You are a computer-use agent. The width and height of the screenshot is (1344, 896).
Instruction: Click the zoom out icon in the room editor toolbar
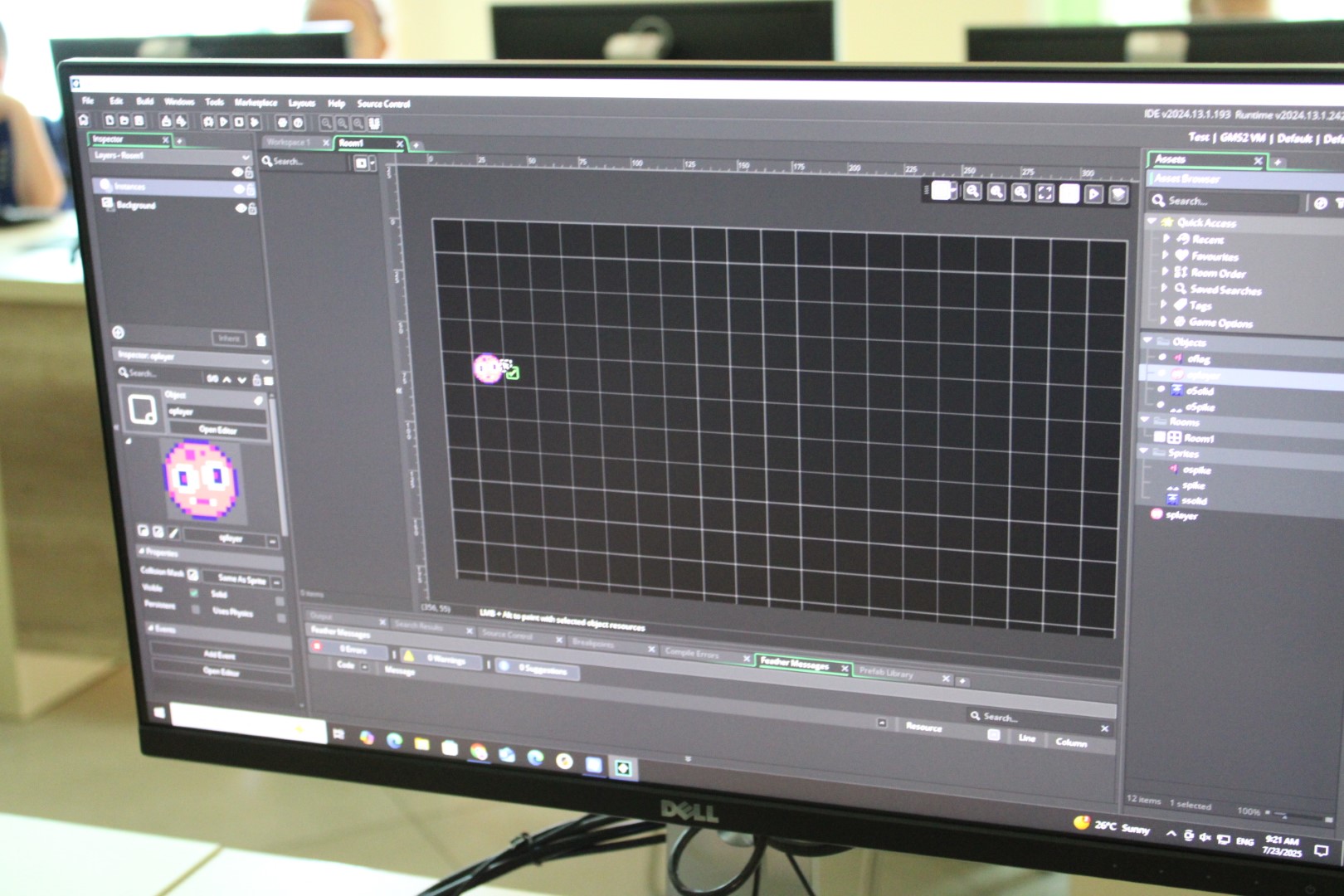tap(972, 192)
